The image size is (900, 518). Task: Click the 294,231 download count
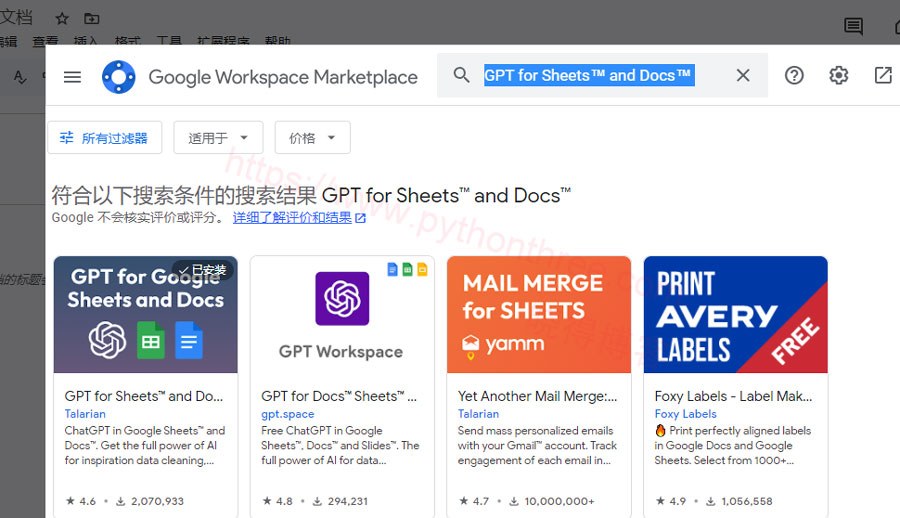point(340,501)
